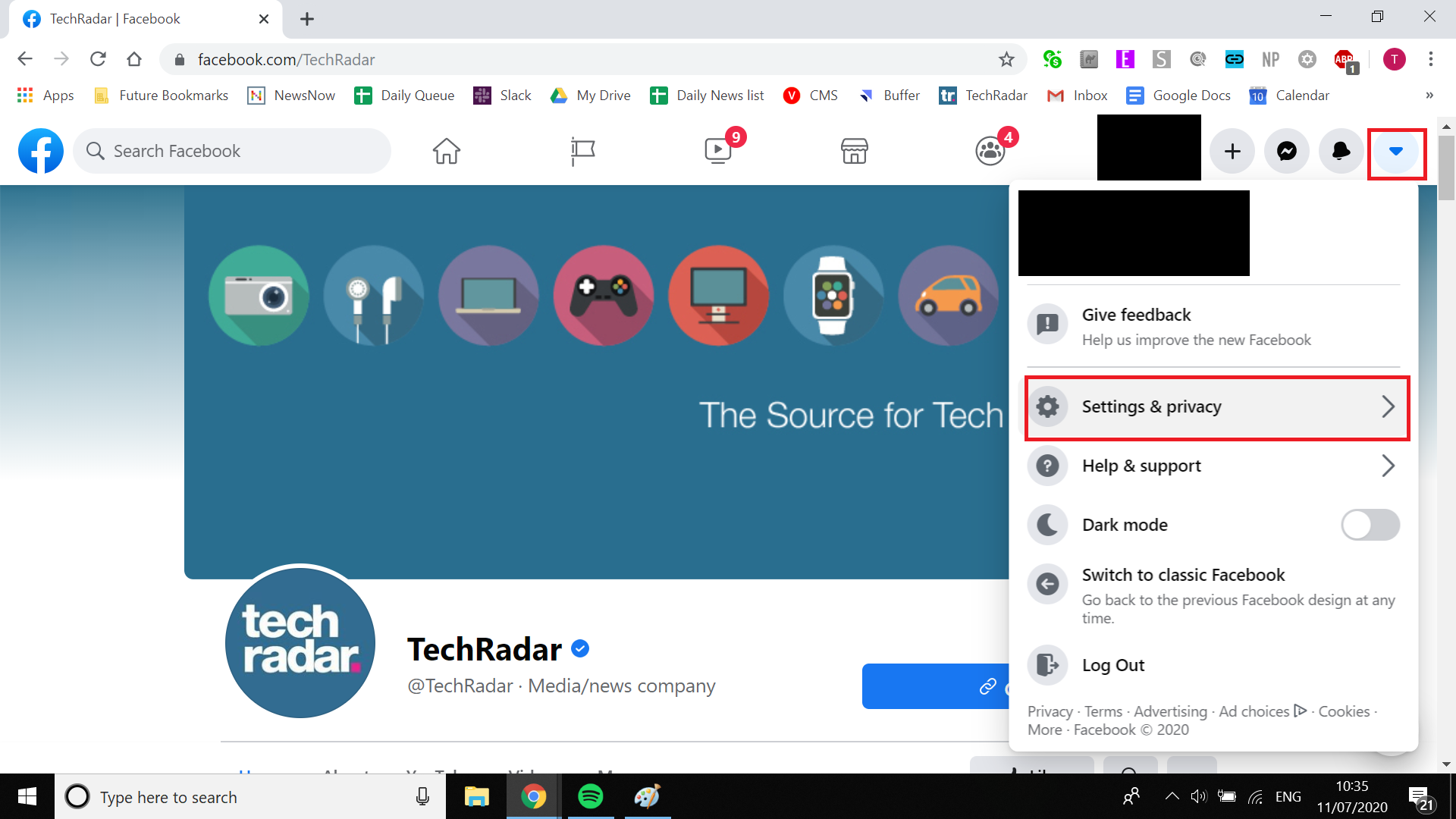Click the Pages flag icon
This screenshot has width=1456, height=819.
pyautogui.click(x=582, y=150)
